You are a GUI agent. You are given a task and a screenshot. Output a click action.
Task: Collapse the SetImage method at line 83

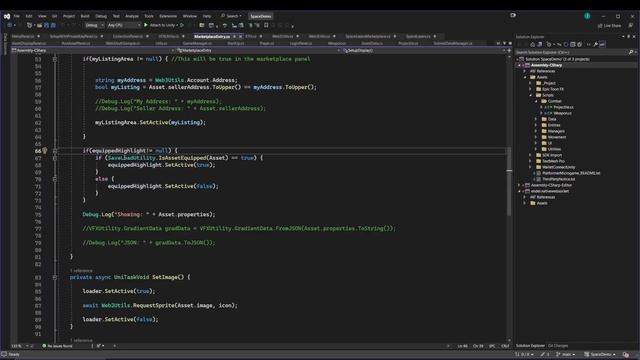pos(55,277)
